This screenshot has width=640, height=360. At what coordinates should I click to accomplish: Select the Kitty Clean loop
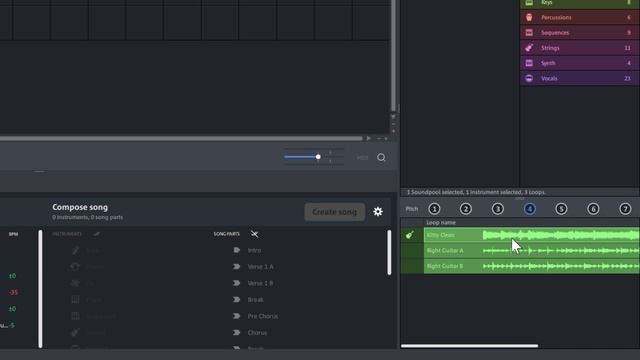coord(532,235)
